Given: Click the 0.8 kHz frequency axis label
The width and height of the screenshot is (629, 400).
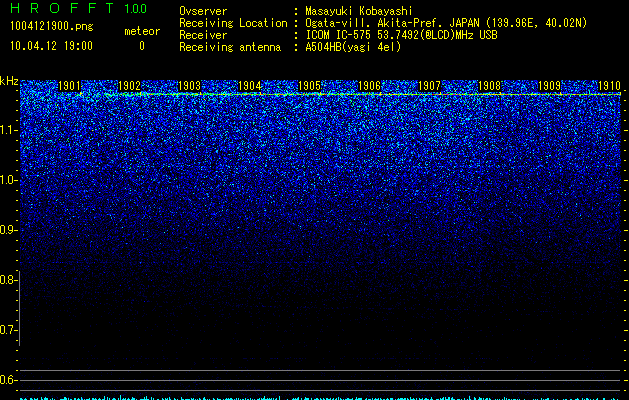Looking at the screenshot, I should pyautogui.click(x=8, y=280).
